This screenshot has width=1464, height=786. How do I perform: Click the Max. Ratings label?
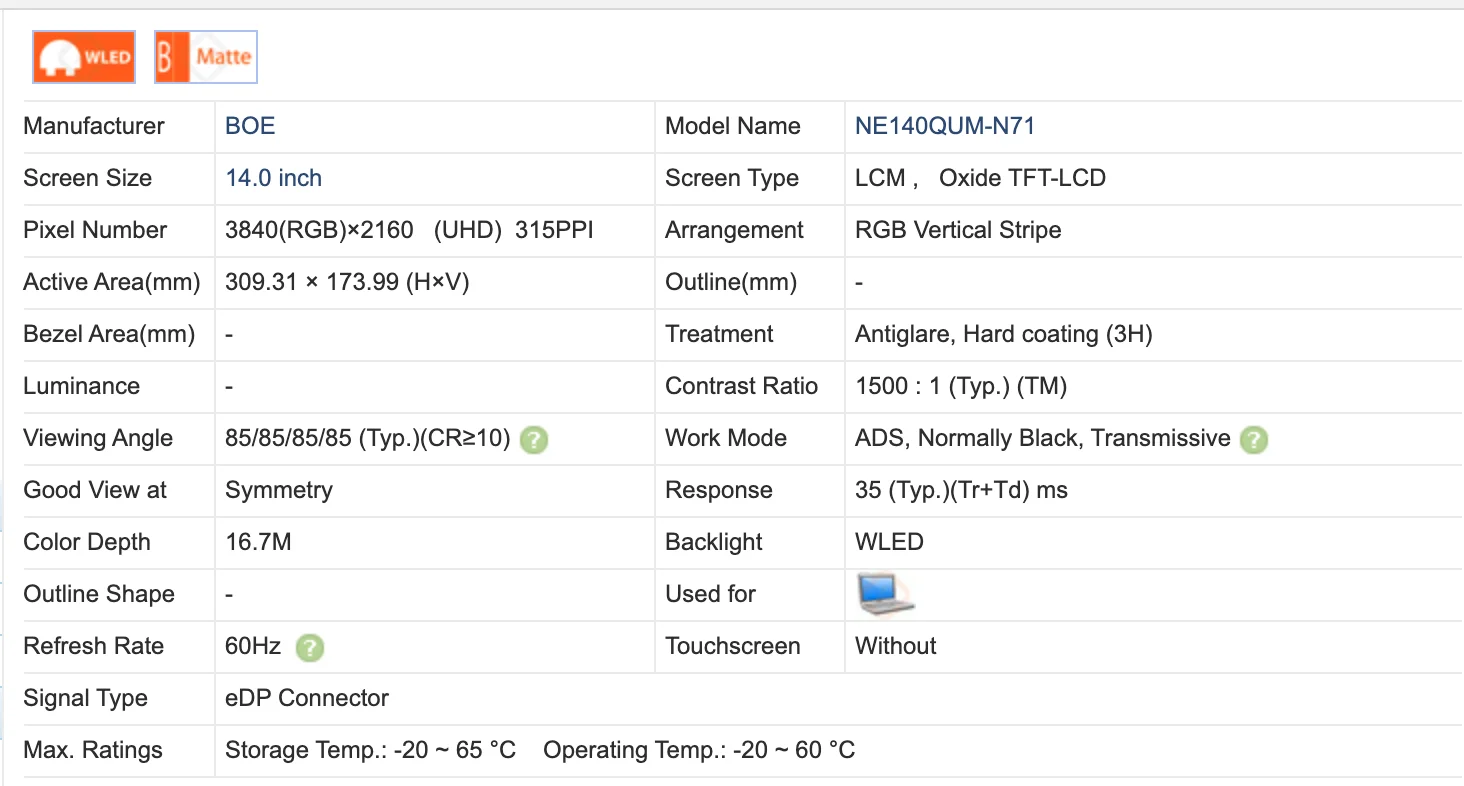click(x=93, y=750)
